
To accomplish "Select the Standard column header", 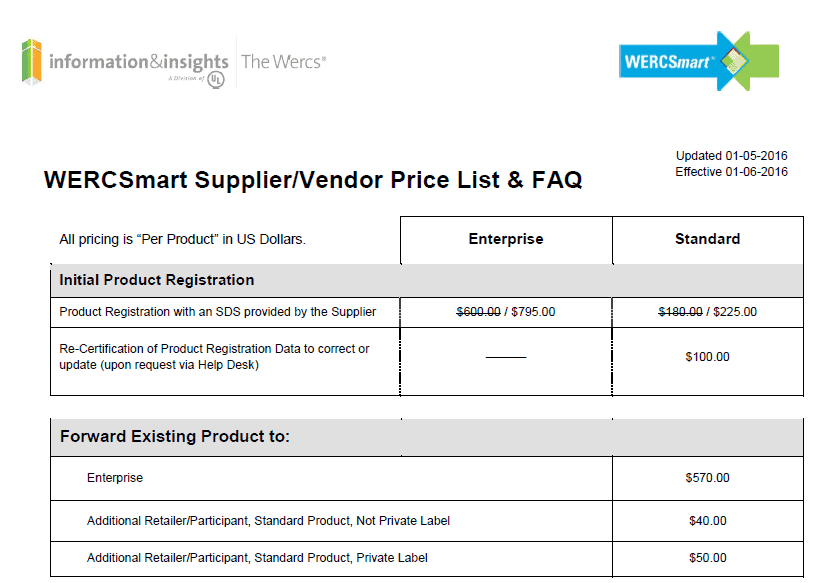I will pyautogui.click(x=707, y=239).
